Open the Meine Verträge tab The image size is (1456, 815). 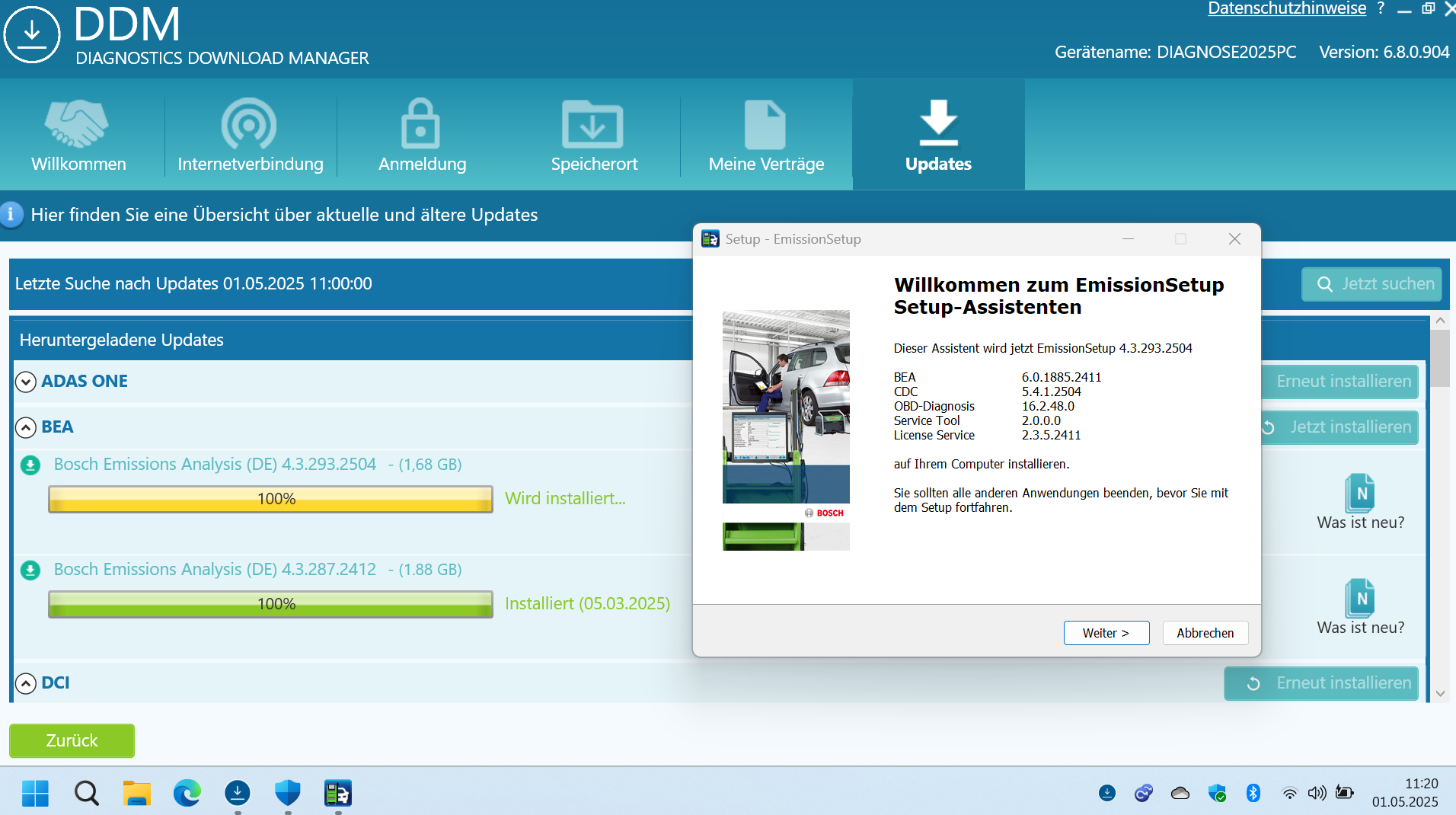tap(766, 136)
